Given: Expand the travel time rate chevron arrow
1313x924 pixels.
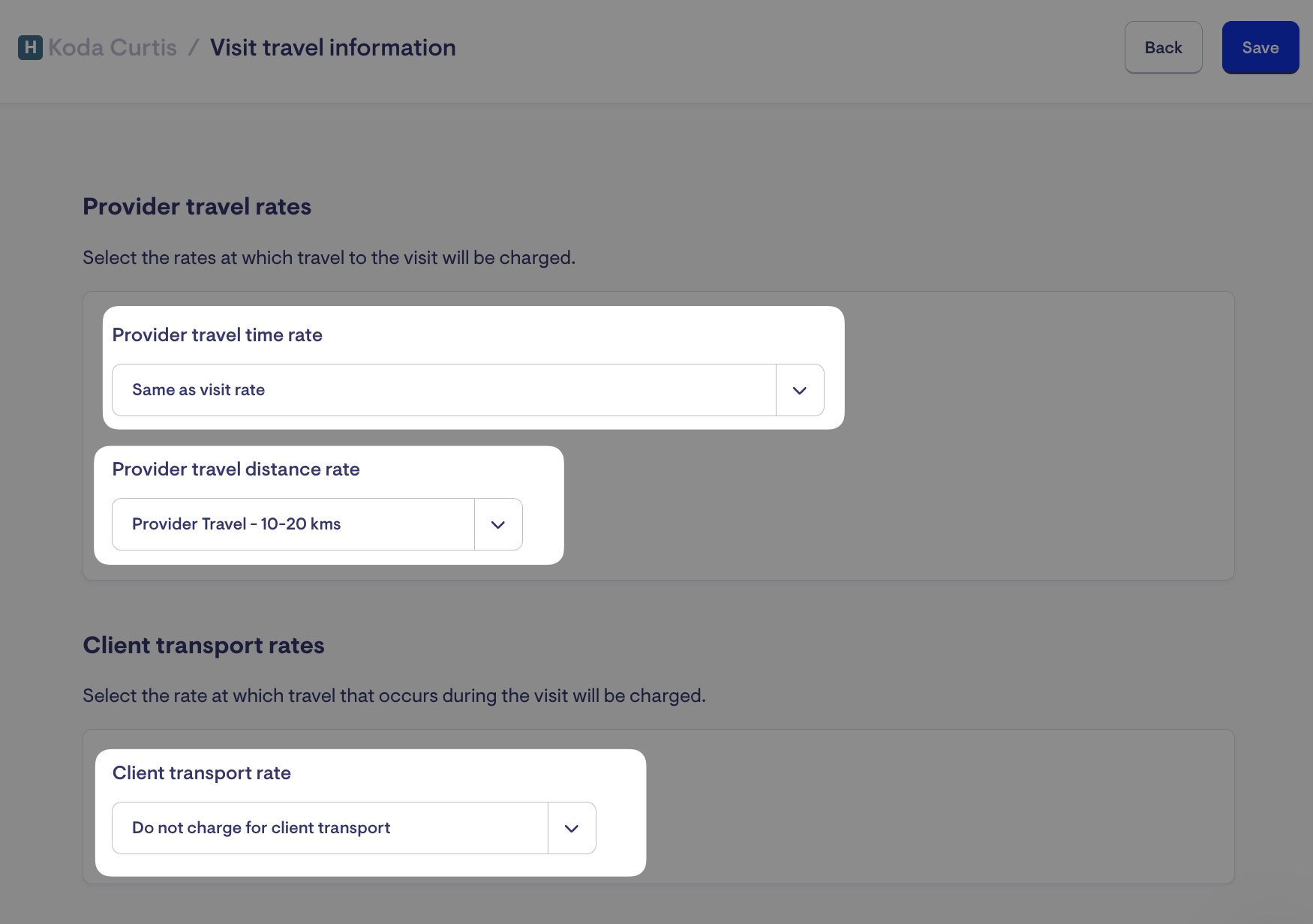Looking at the screenshot, I should pyautogui.click(x=800, y=390).
